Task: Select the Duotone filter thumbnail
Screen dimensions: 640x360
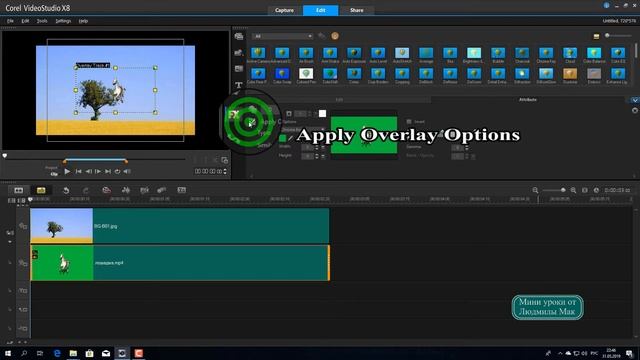Action: point(570,73)
